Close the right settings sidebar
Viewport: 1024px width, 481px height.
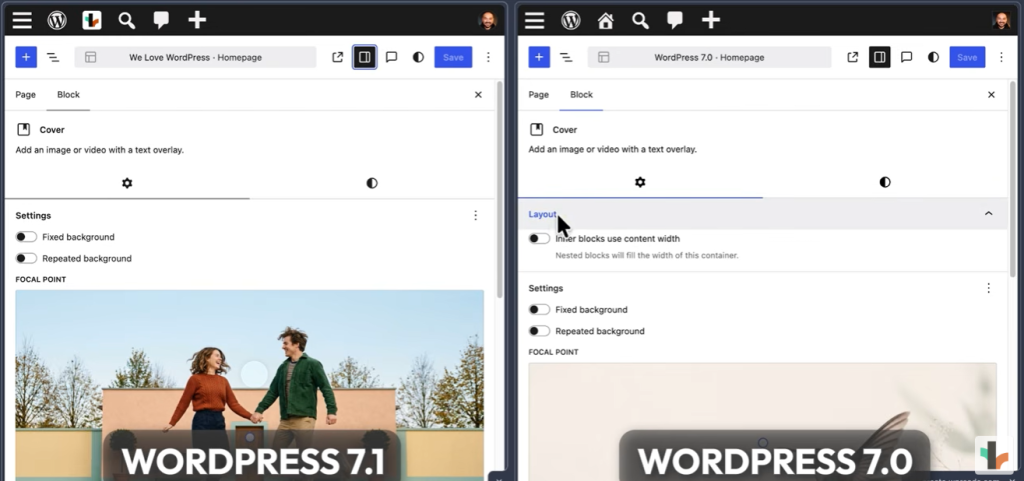(x=991, y=95)
